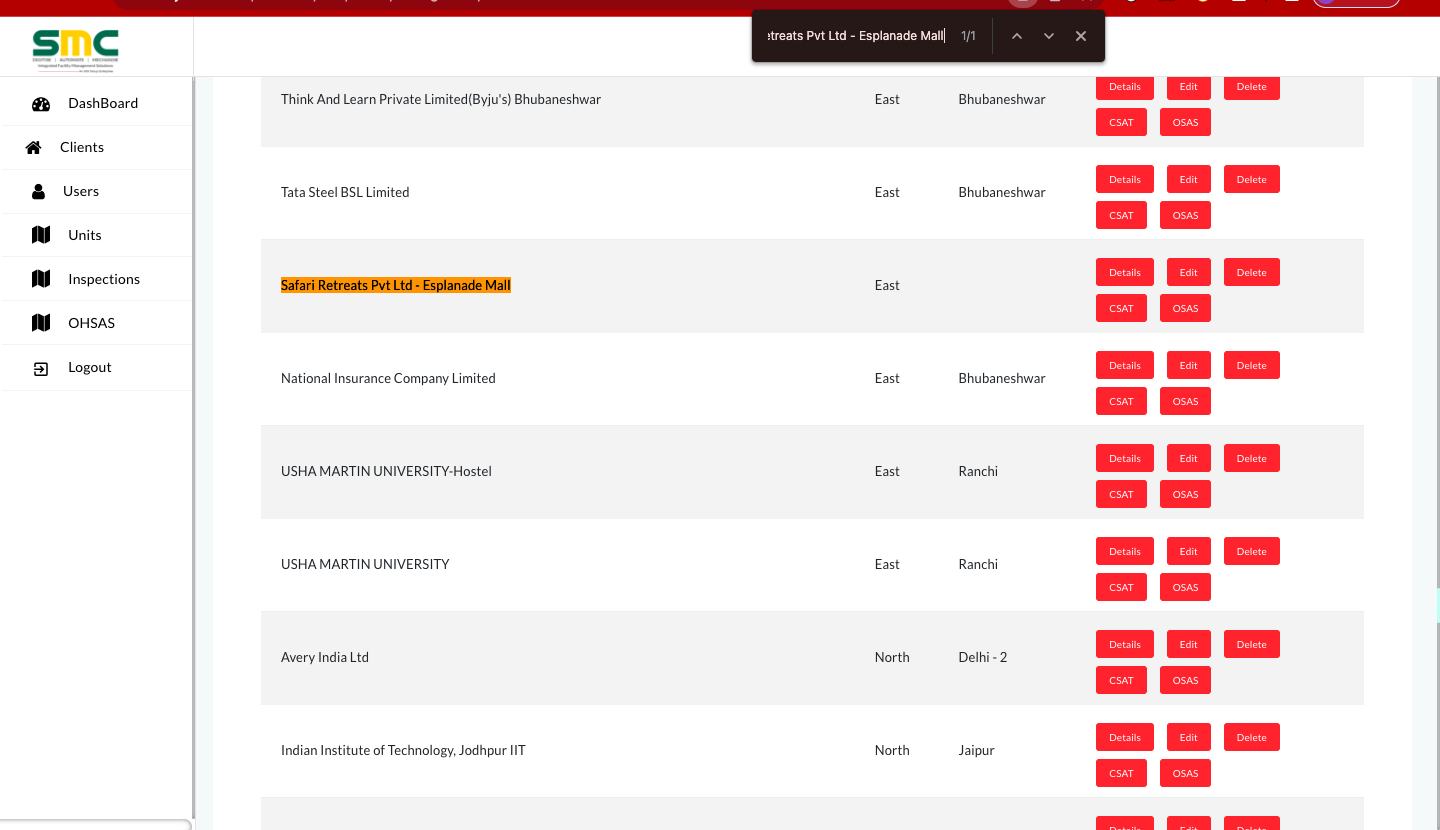
Task: Edit Think And Learn Private Limited (Byju's)
Action: [x=1188, y=88]
